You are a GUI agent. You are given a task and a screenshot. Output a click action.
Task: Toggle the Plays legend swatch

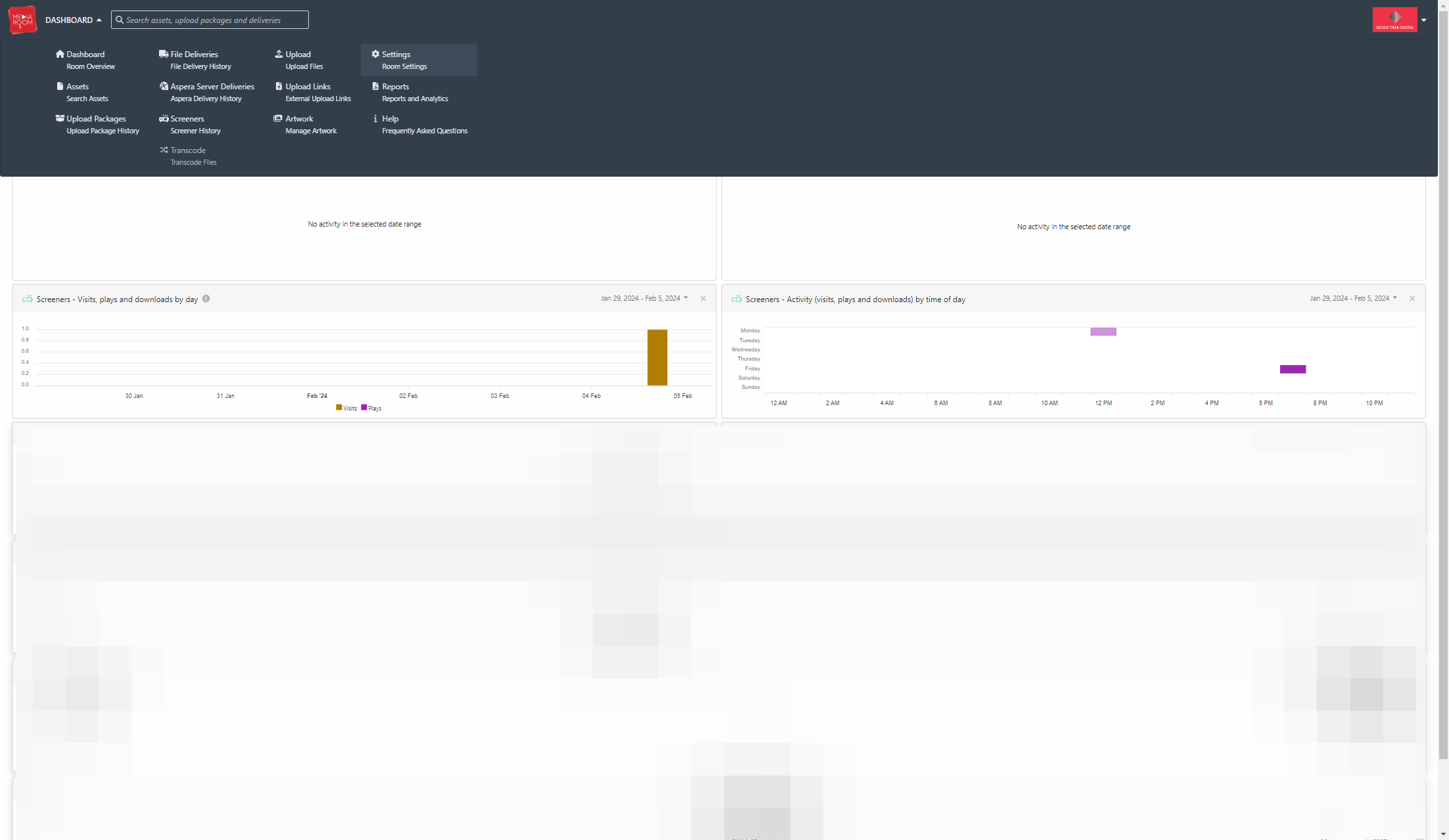(x=364, y=407)
